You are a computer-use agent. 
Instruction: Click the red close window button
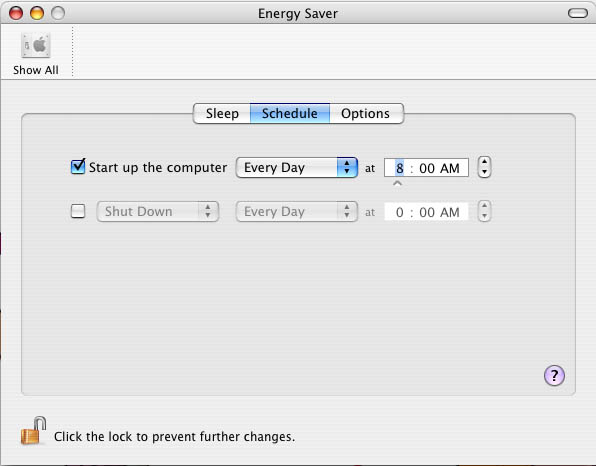16,13
